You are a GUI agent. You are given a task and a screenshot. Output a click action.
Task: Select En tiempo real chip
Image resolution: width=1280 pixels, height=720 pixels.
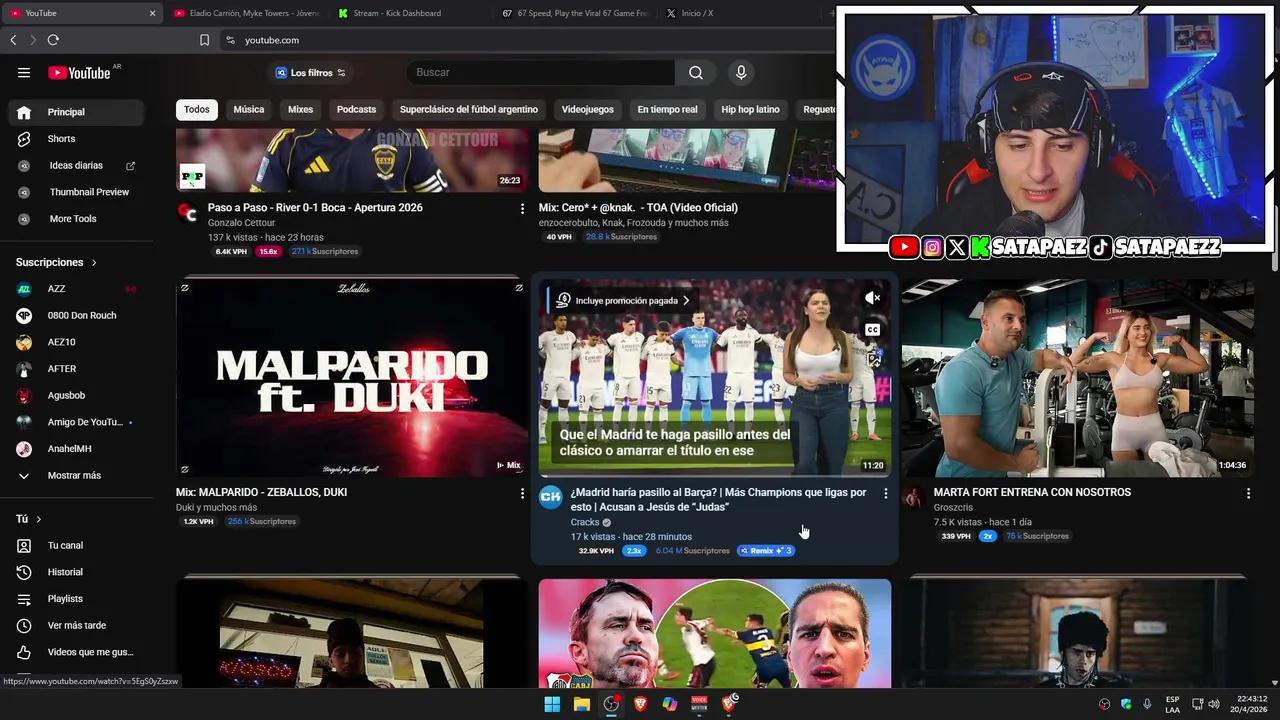coord(667,109)
